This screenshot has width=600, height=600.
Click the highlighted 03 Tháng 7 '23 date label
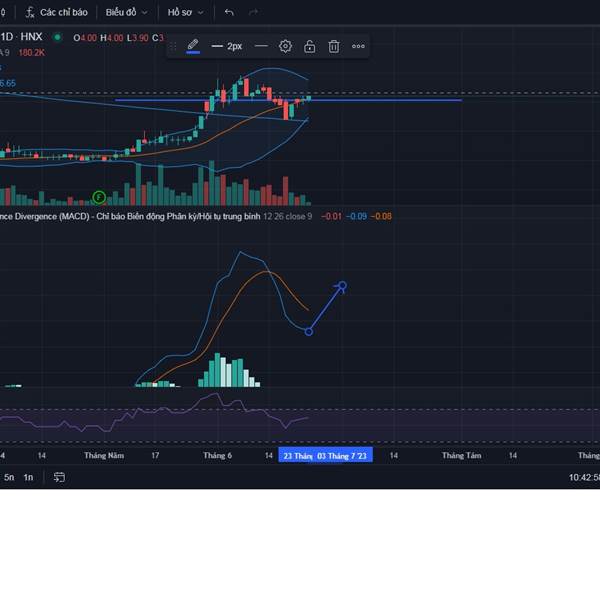pyautogui.click(x=342, y=456)
